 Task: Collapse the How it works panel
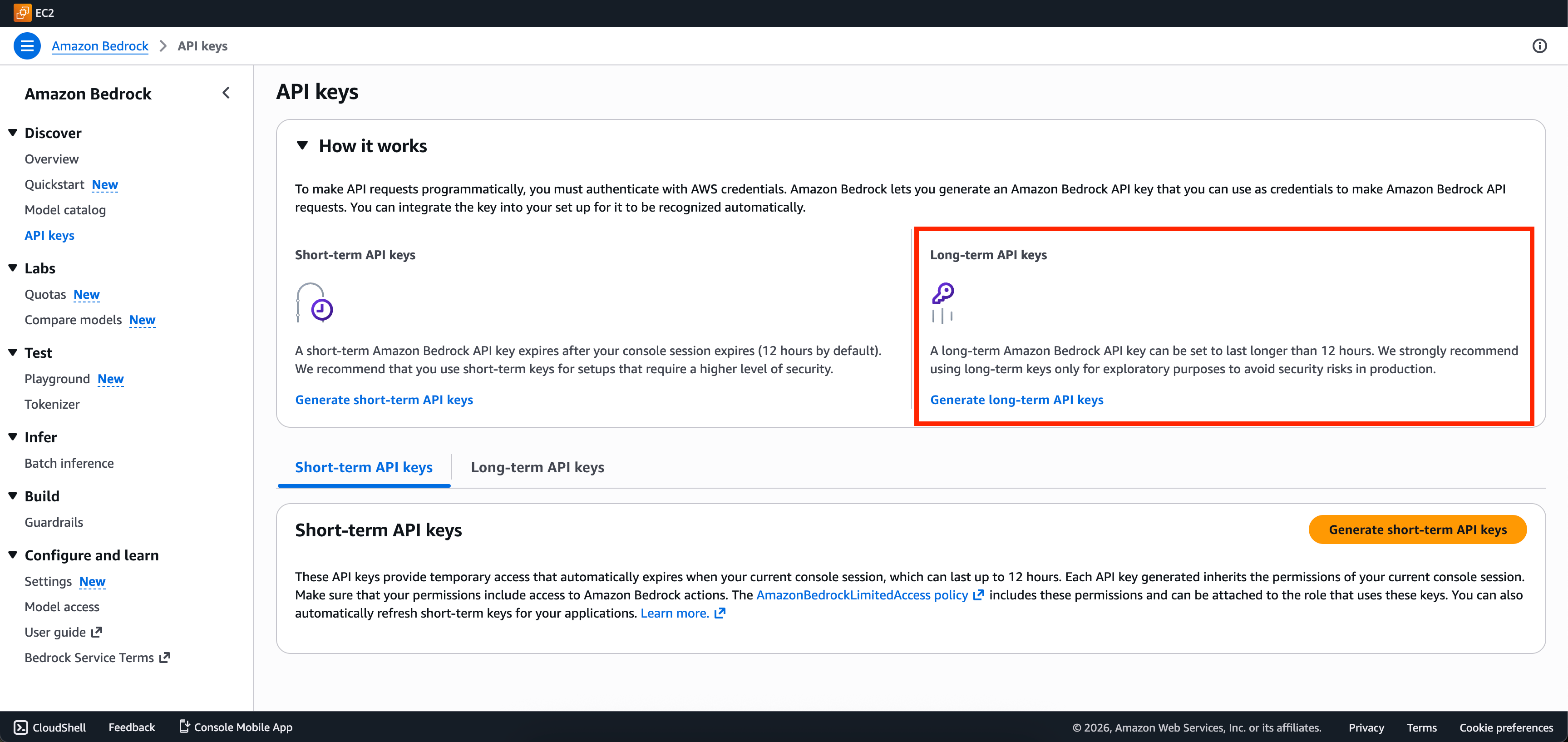tap(302, 145)
